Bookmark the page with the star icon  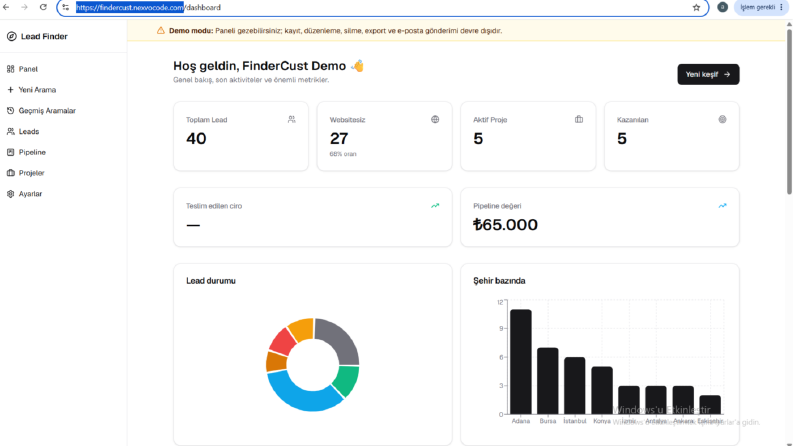(696, 8)
